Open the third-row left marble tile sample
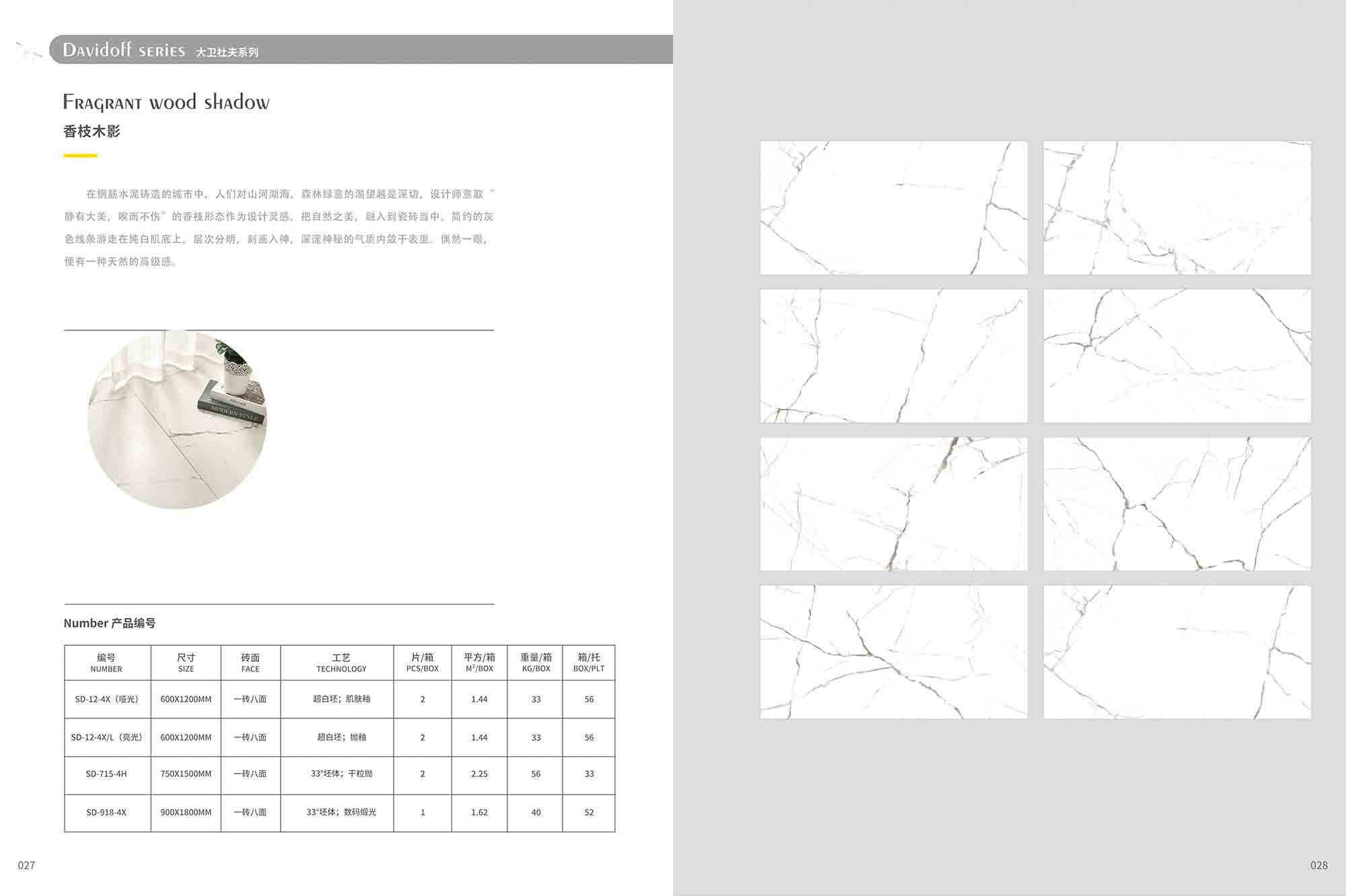The image size is (1346, 896). click(894, 504)
